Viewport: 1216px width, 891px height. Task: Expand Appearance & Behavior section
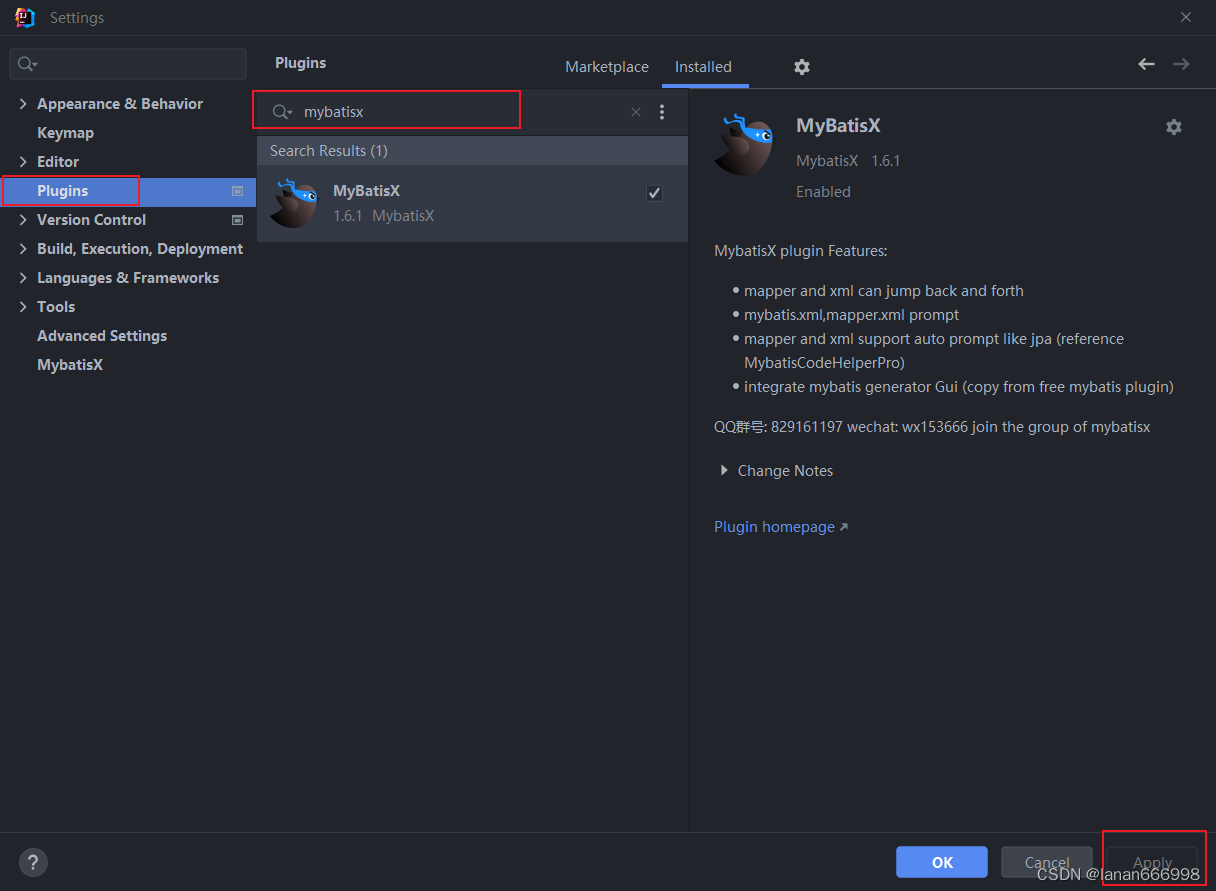23,104
